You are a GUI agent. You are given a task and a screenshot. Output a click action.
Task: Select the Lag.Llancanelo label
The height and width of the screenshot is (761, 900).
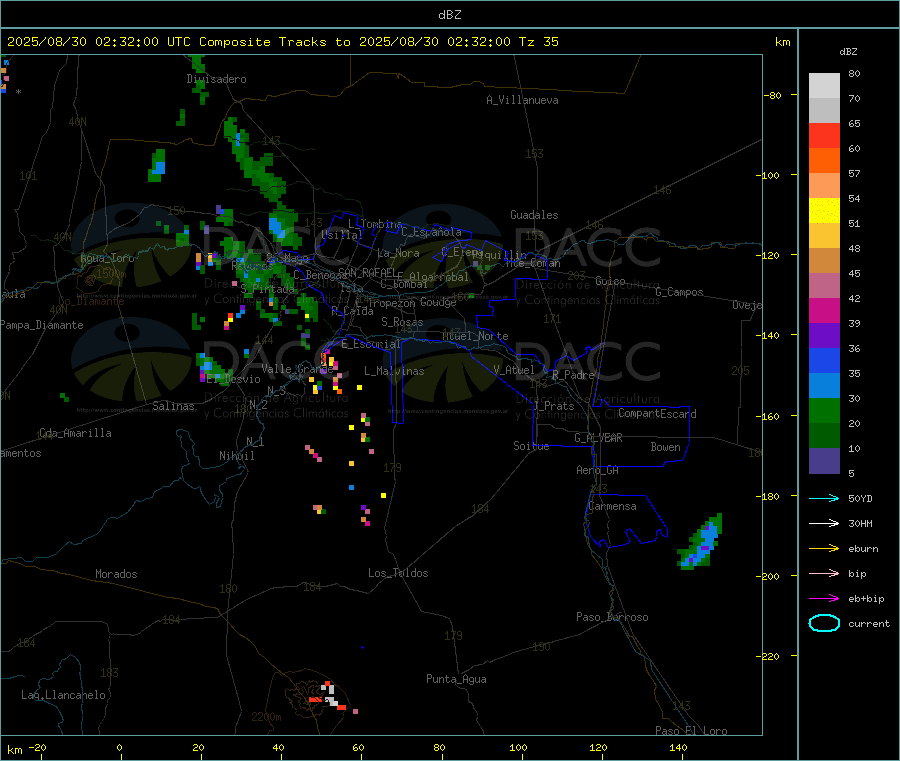coord(63,695)
